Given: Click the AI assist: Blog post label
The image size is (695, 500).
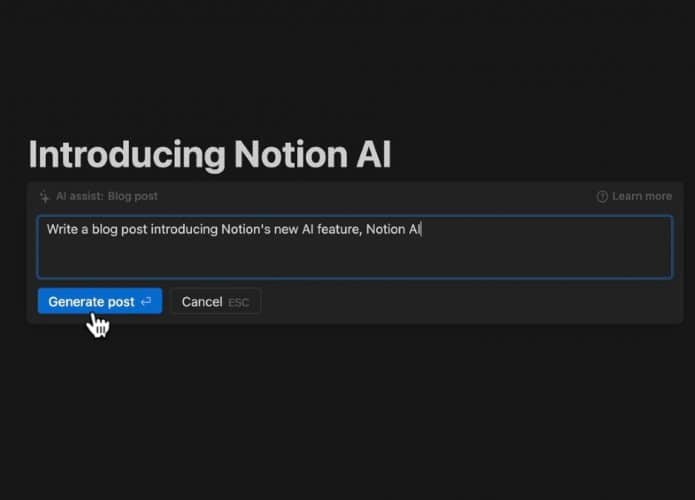Looking at the screenshot, I should coord(106,196).
